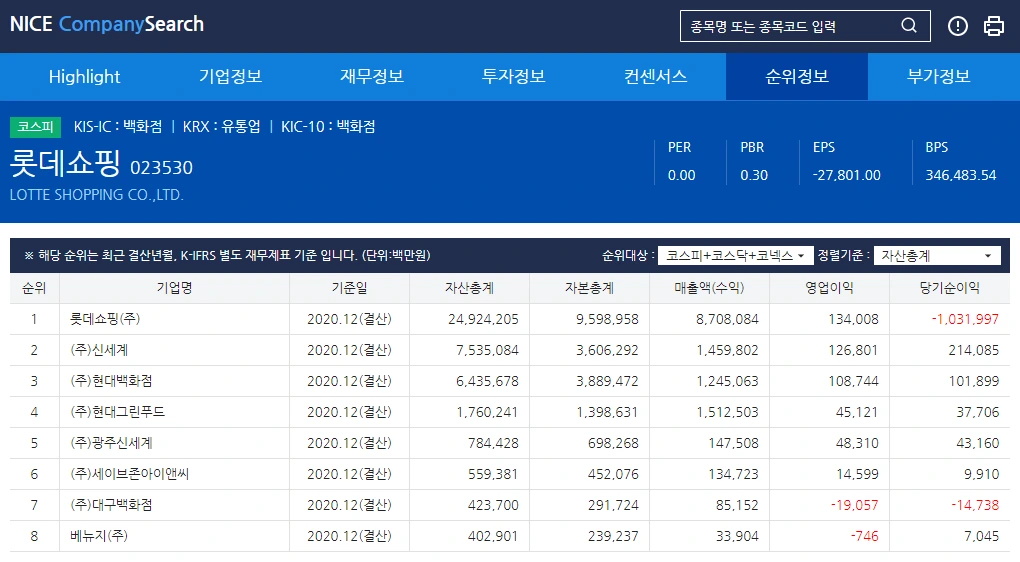
Task: Click the 기준일 column header
Action: tap(349, 288)
